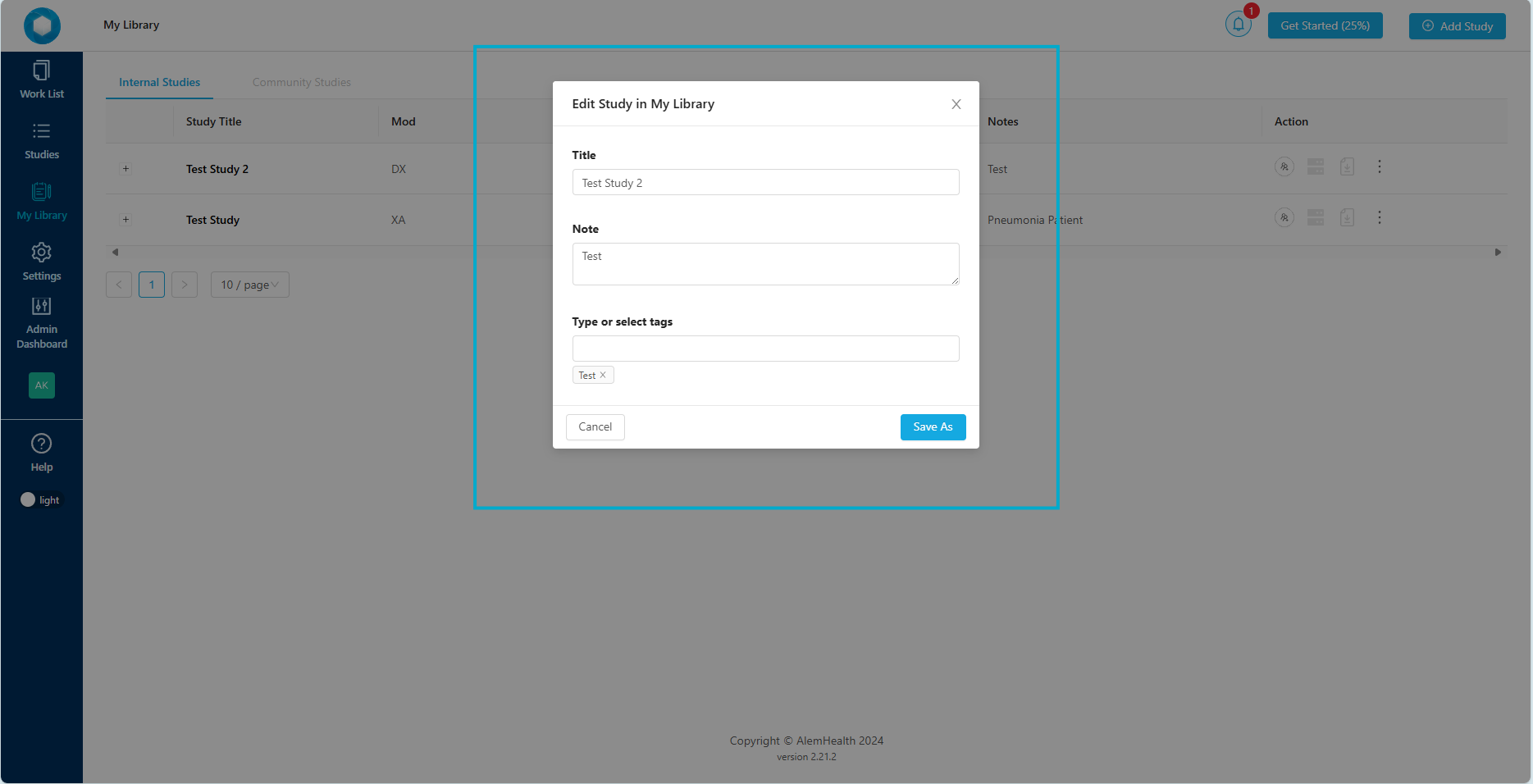1533x784 pixels.
Task: Click the Mod column header
Action: click(x=404, y=121)
